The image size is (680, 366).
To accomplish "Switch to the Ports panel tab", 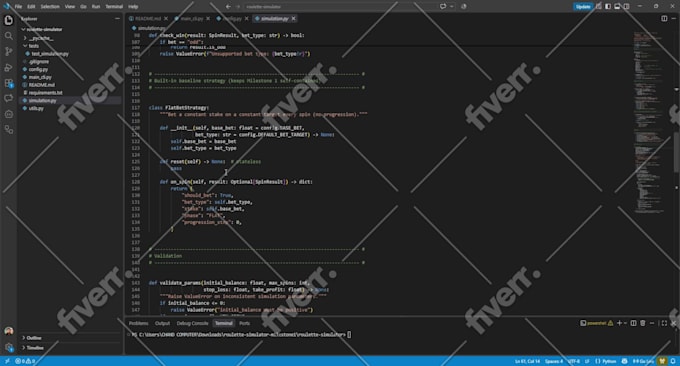I will pos(245,324).
